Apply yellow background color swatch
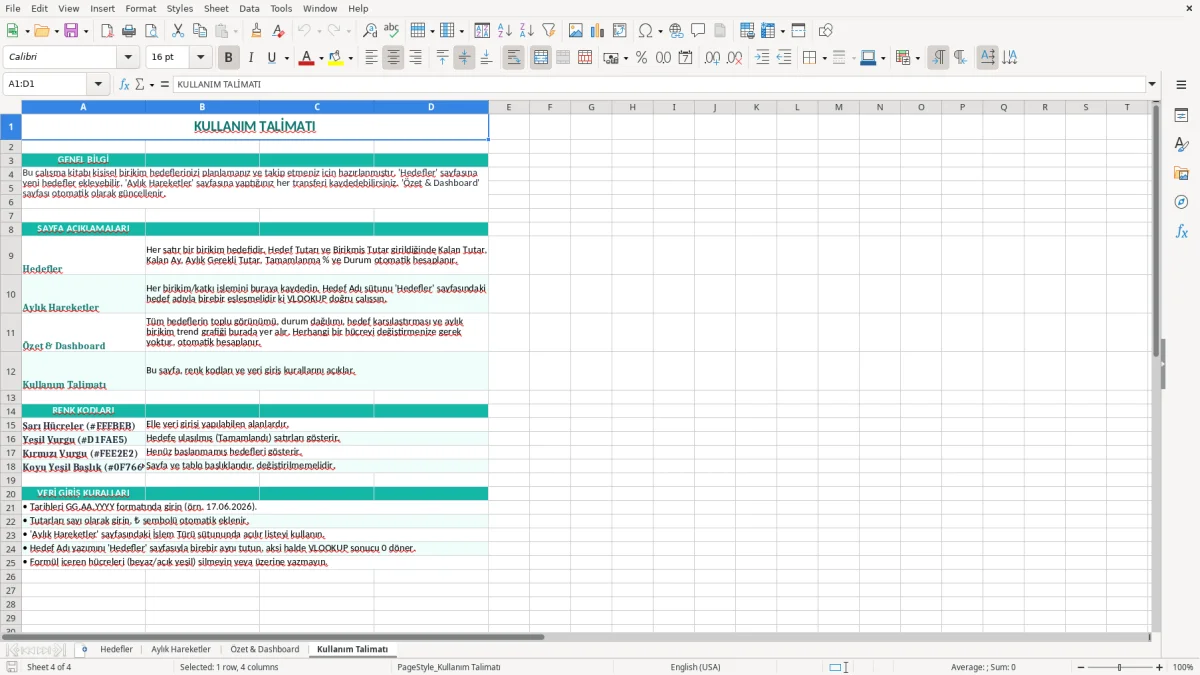 (x=335, y=58)
